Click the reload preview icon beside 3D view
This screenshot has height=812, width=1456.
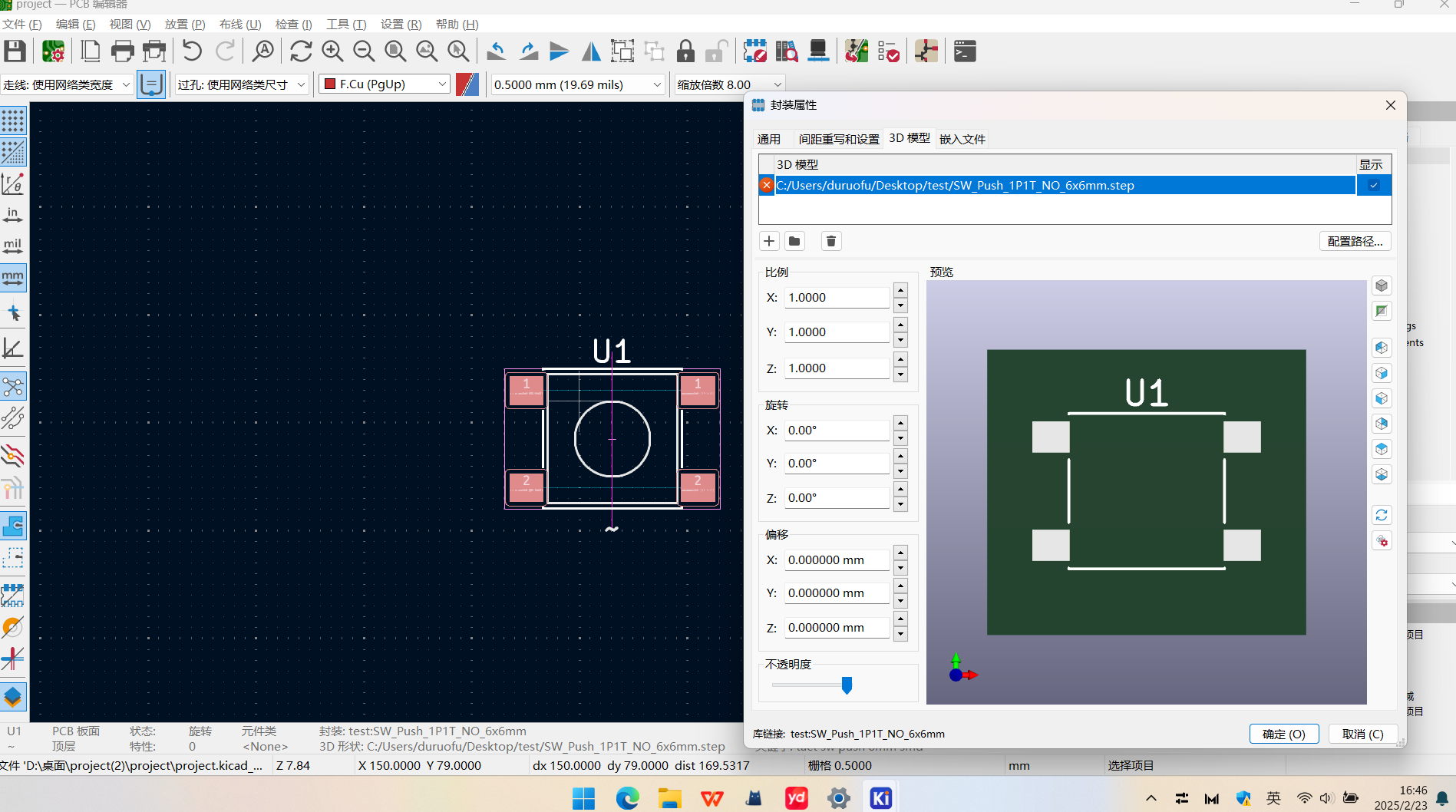[x=1382, y=515]
